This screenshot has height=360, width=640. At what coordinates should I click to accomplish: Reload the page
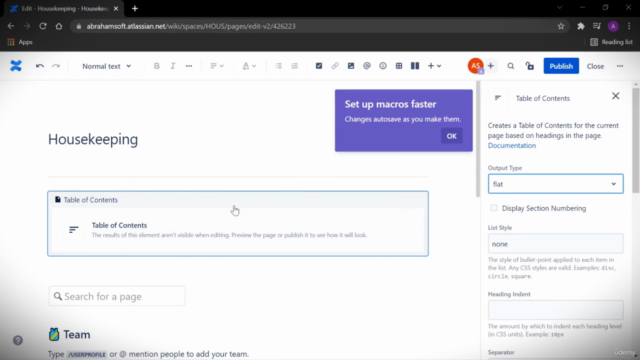(x=43, y=26)
